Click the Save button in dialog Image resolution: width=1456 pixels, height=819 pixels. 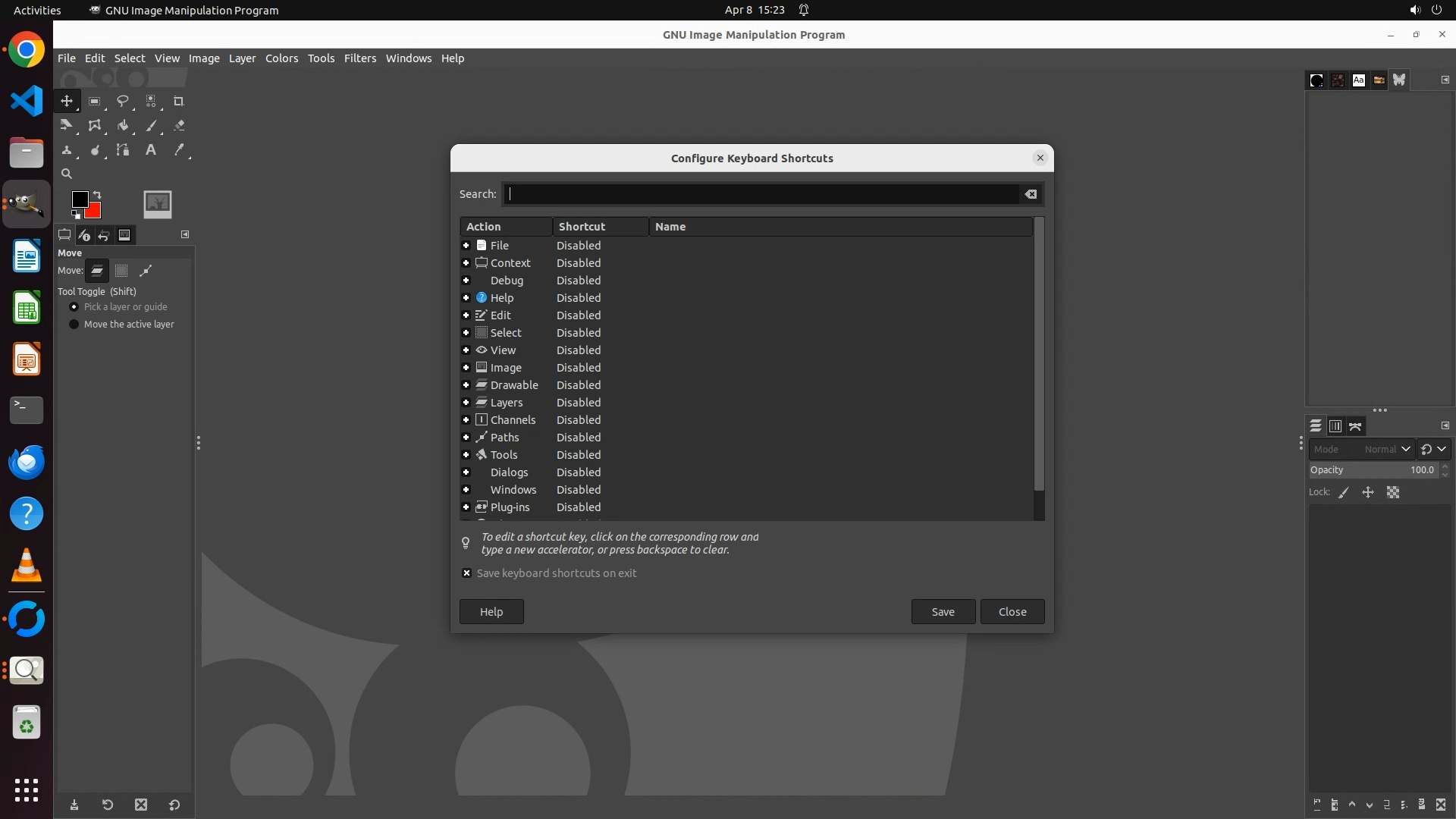click(x=943, y=612)
